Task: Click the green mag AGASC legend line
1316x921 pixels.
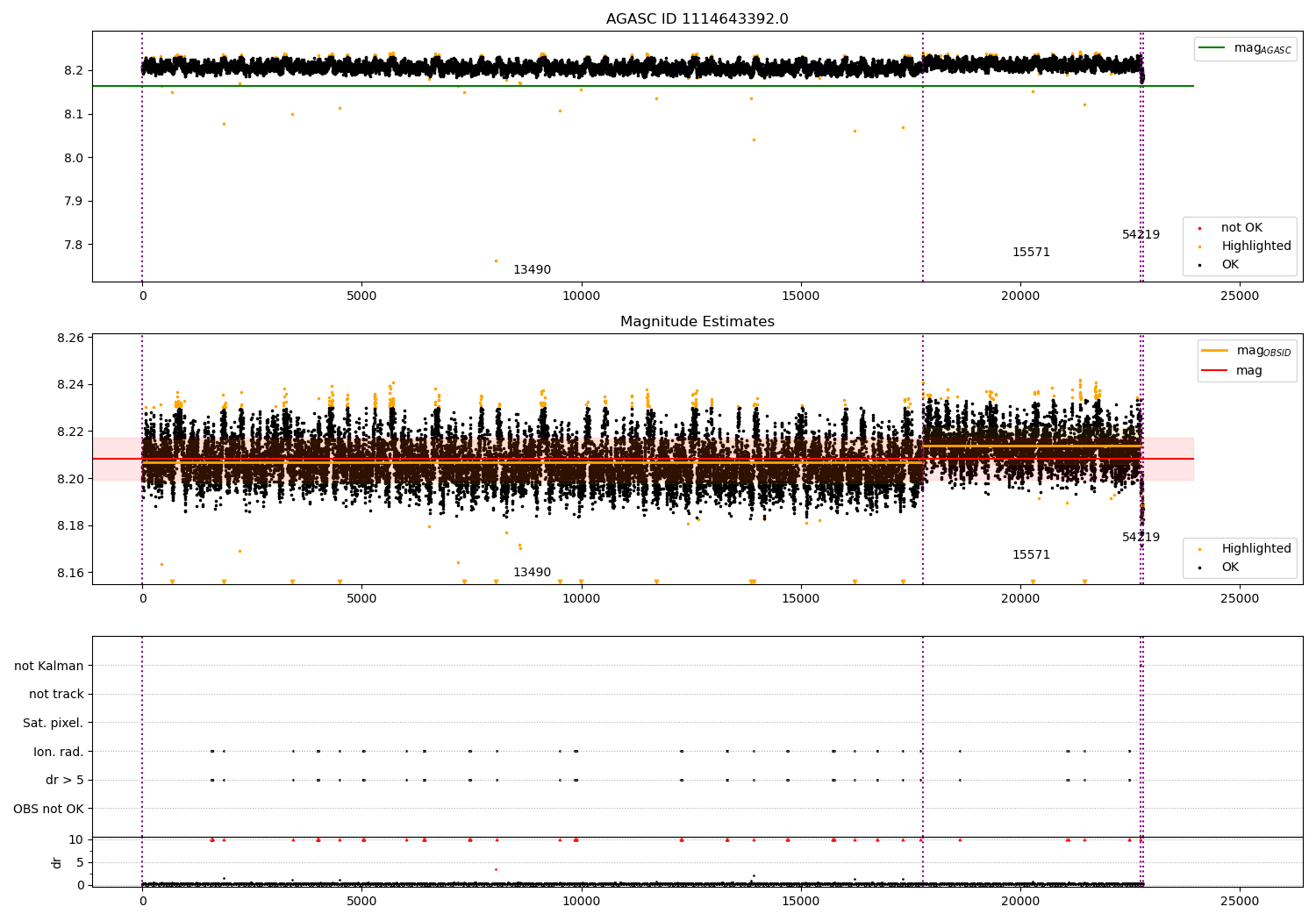Action: pyautogui.click(x=1212, y=48)
